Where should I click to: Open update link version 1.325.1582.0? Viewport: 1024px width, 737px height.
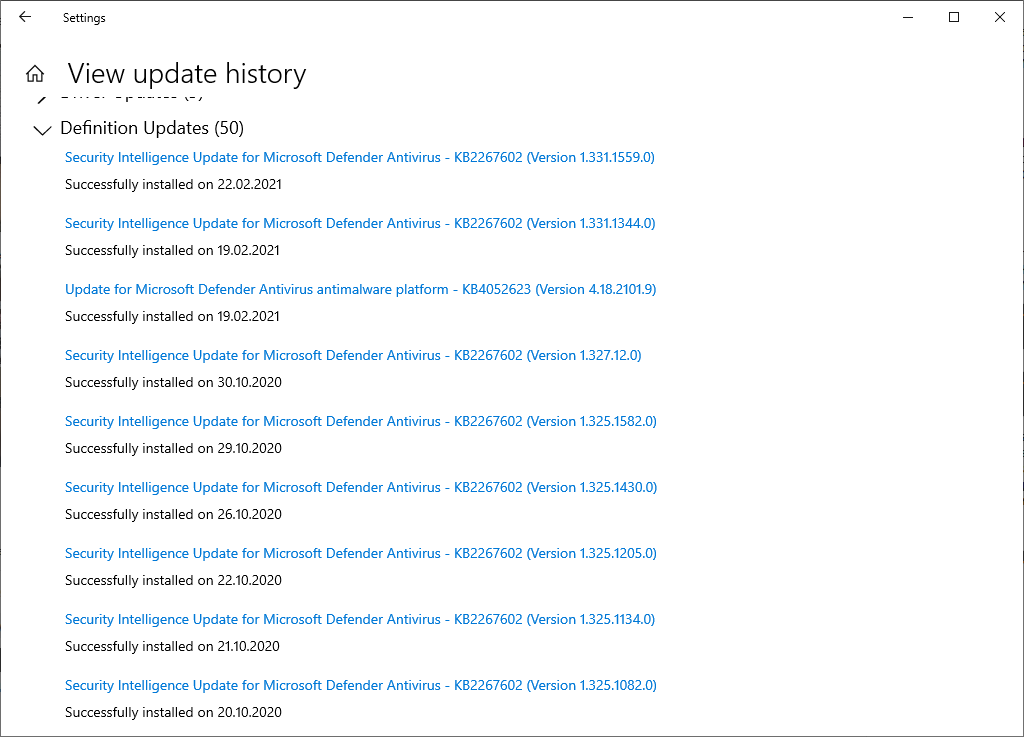(x=360, y=421)
